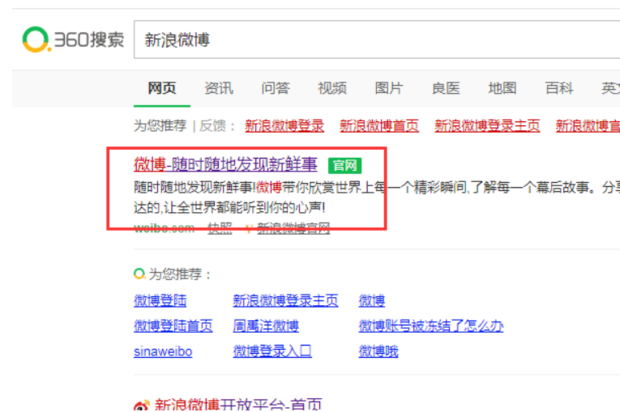Viewport: 620px width, 412px height.
Task: Open recommended search 微博登陆首页
Action: pyautogui.click(x=173, y=326)
